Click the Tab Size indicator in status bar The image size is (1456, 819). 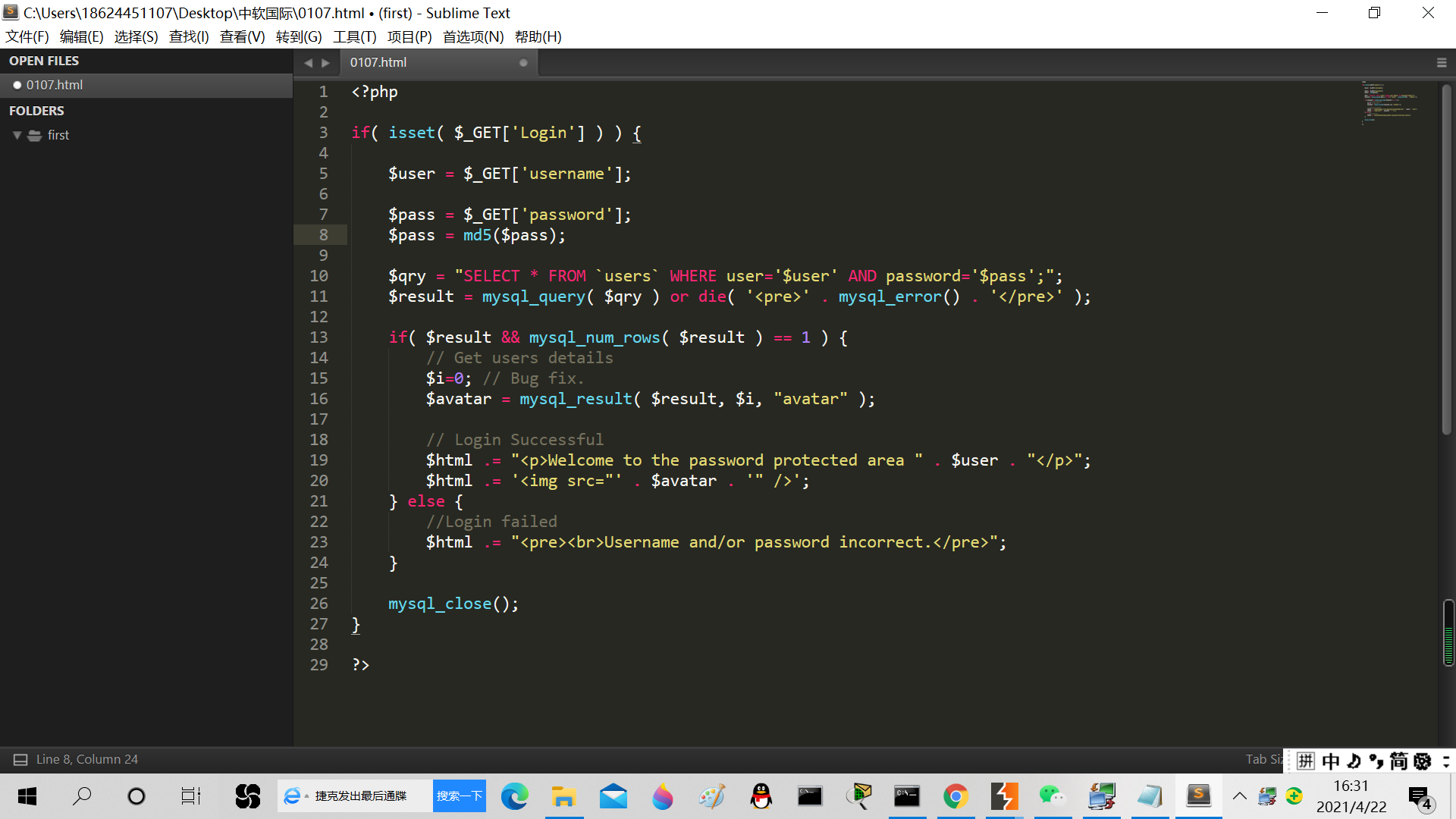click(x=1263, y=759)
